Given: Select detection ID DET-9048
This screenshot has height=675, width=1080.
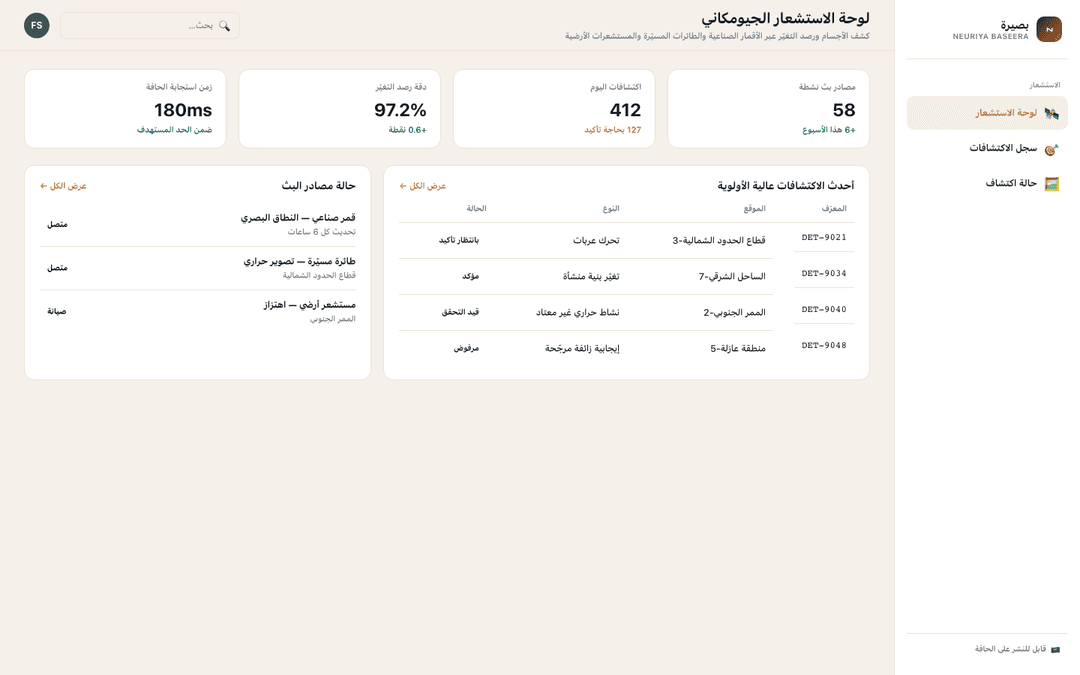Looking at the screenshot, I should pos(824,345).
